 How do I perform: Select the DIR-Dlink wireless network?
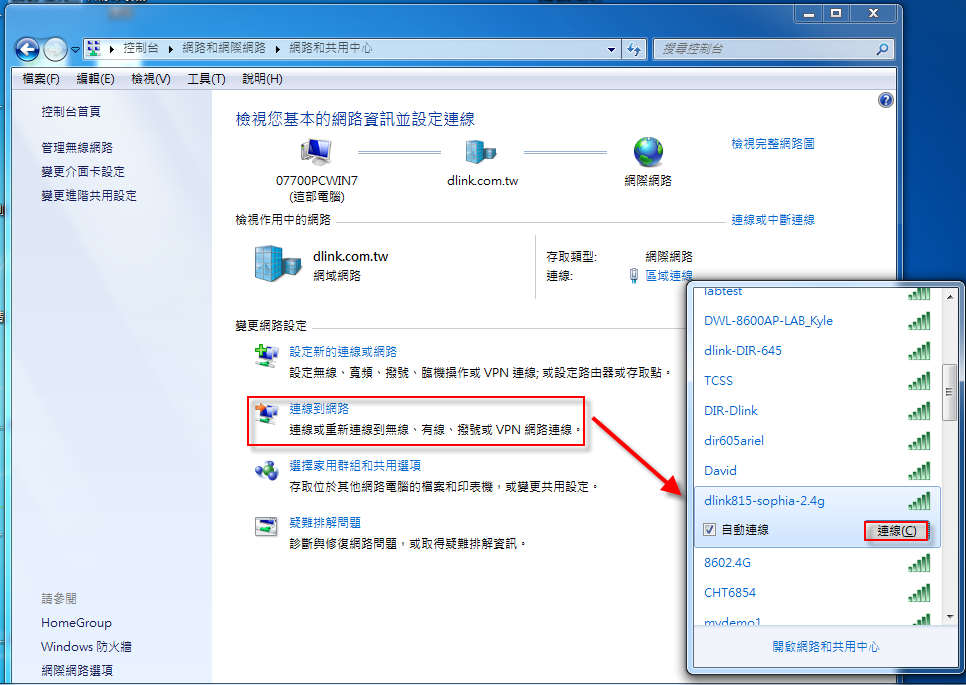[x=731, y=411]
